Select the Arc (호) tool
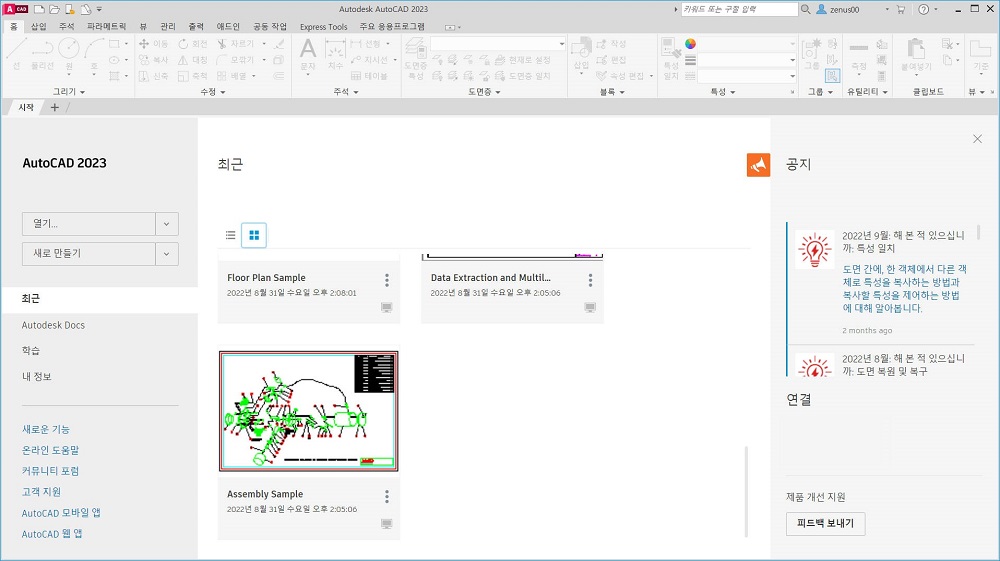 click(94, 54)
